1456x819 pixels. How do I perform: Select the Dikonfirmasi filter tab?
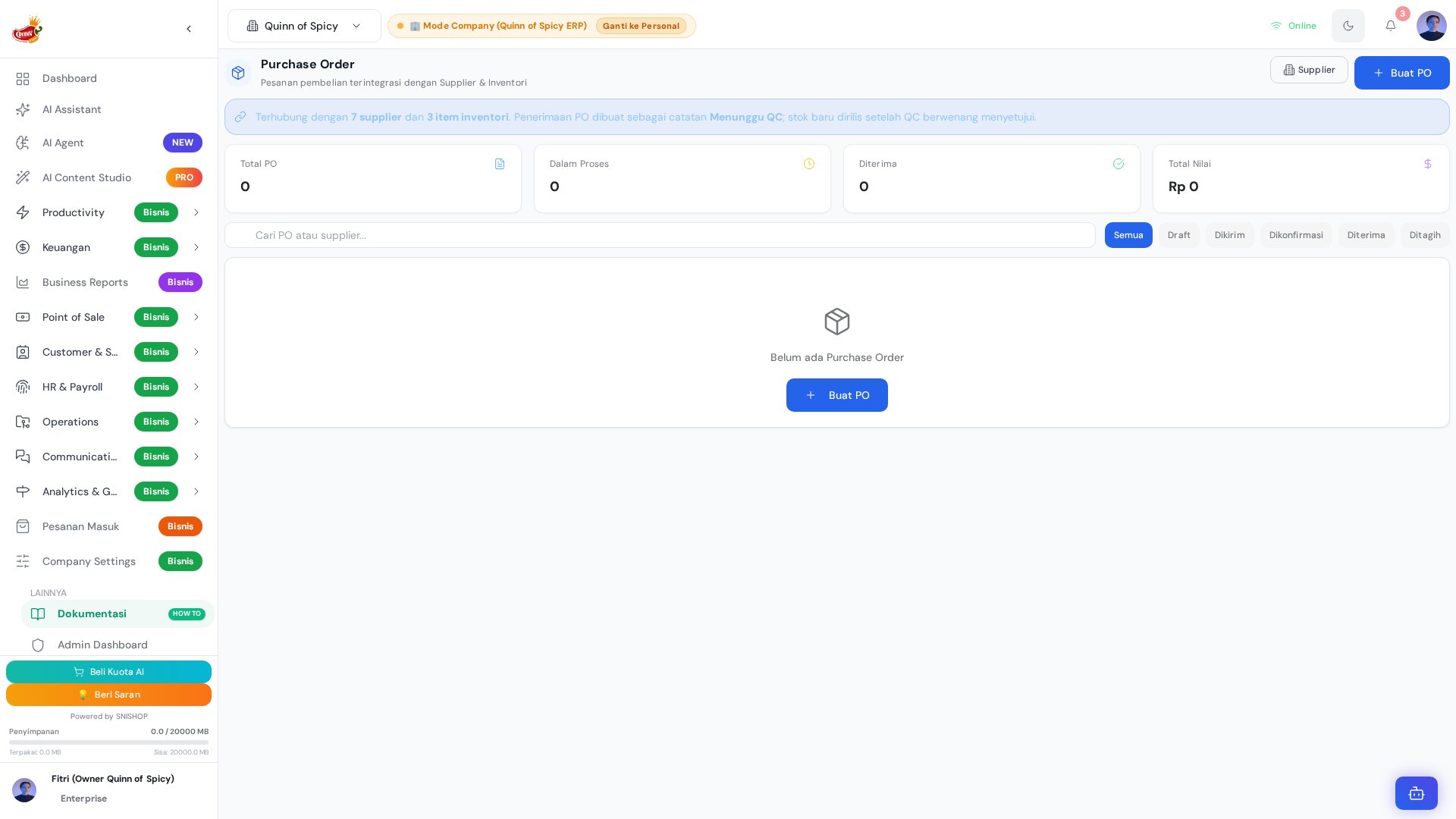pos(1296,235)
